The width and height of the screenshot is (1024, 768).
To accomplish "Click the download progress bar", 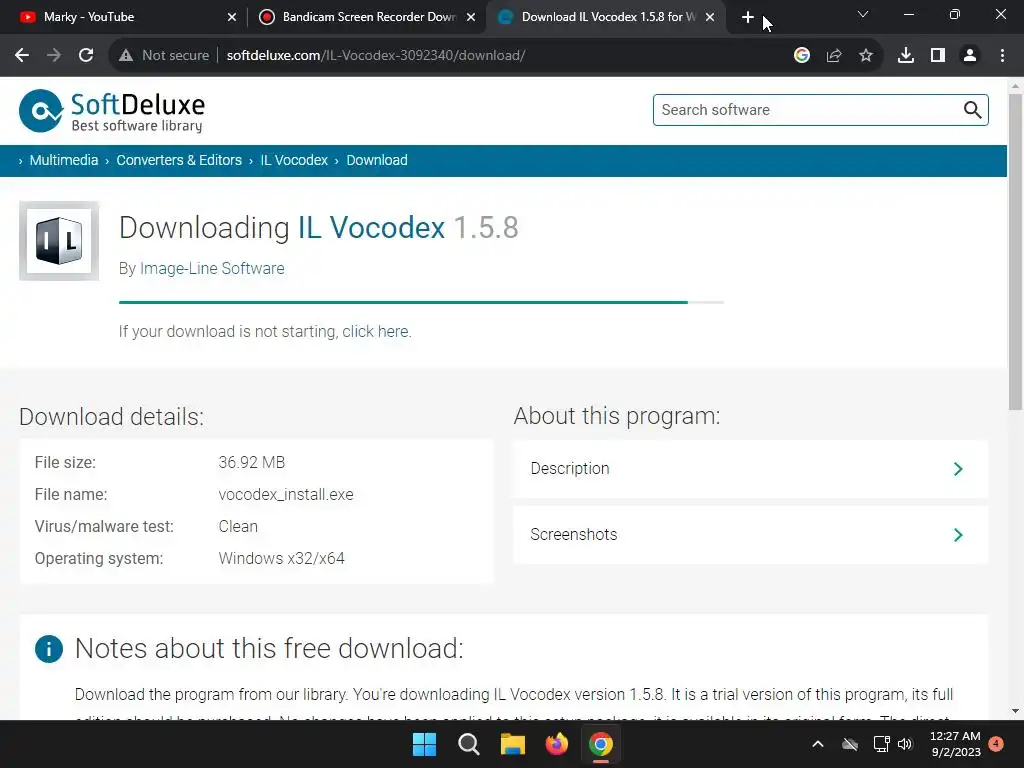I will click(421, 302).
